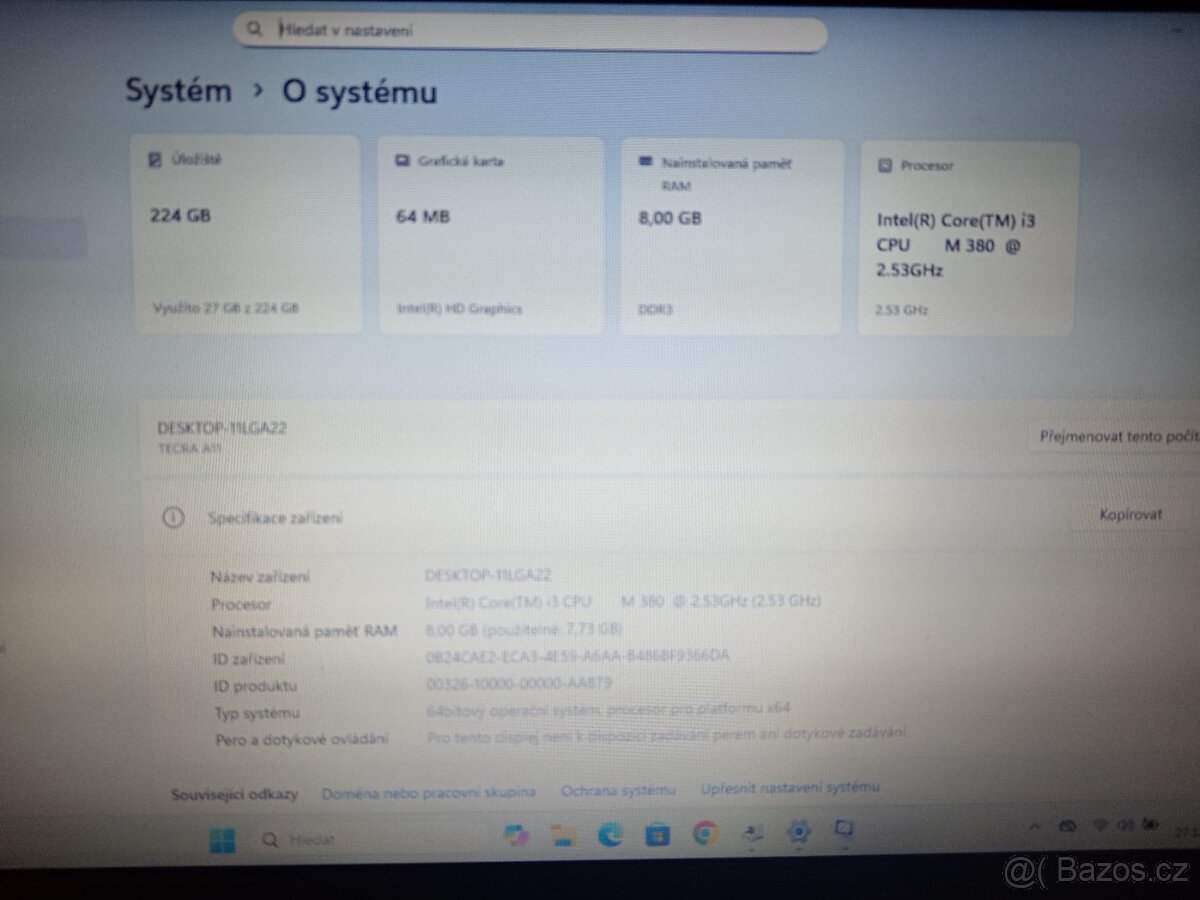
Task: Open the Ochrana systému link
Action: tap(617, 788)
